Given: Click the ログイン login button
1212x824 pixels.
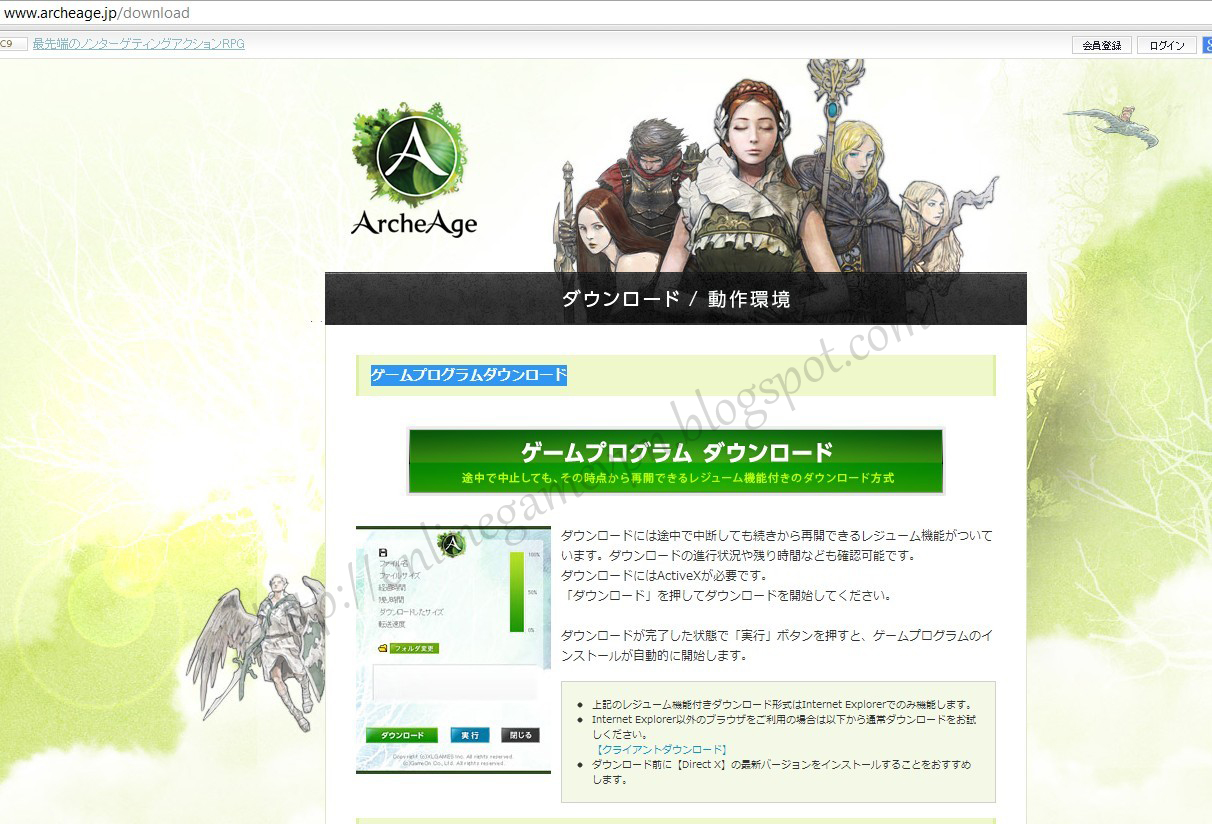Looking at the screenshot, I should (1167, 45).
